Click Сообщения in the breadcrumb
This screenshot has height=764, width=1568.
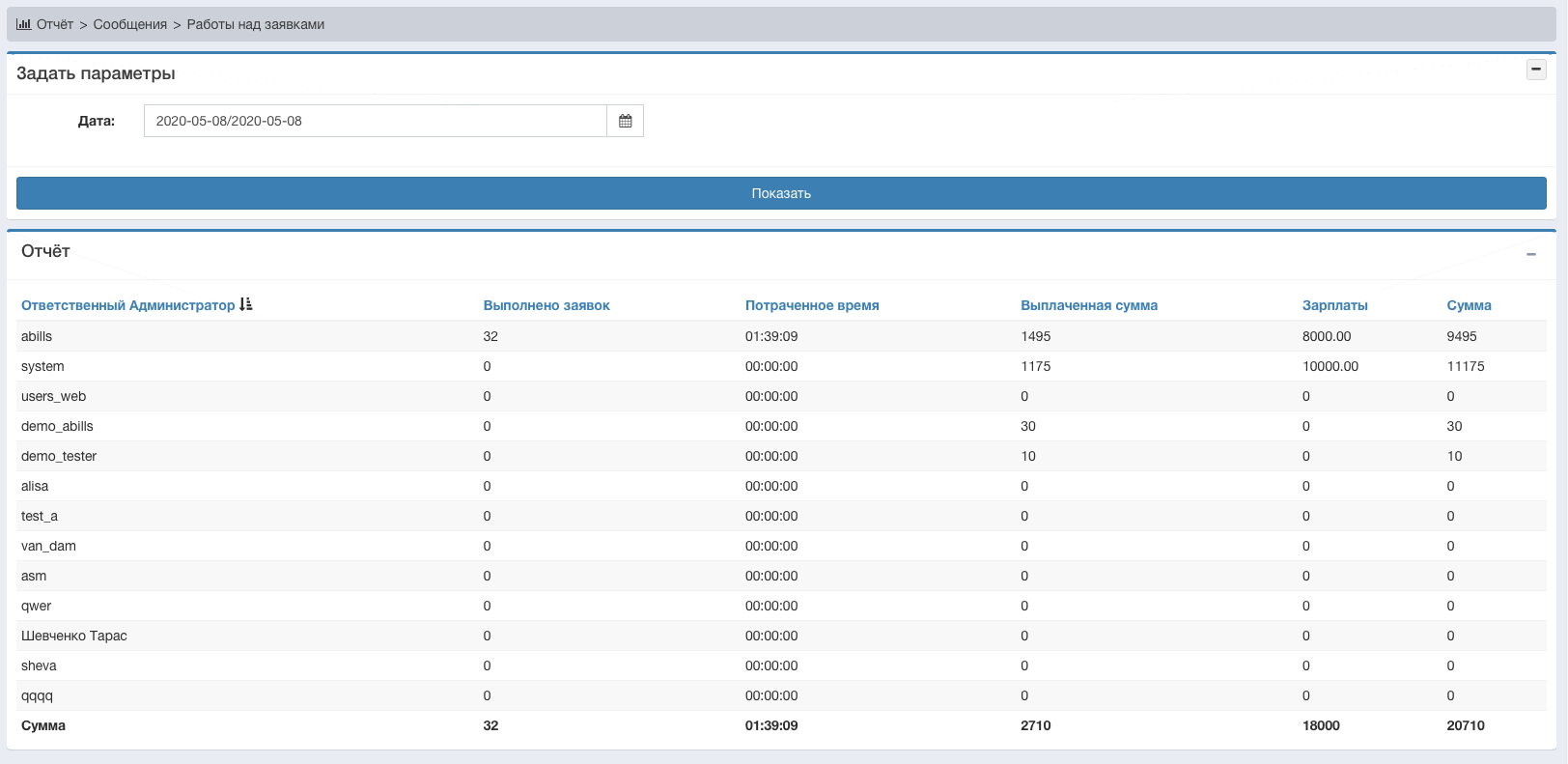coord(129,24)
